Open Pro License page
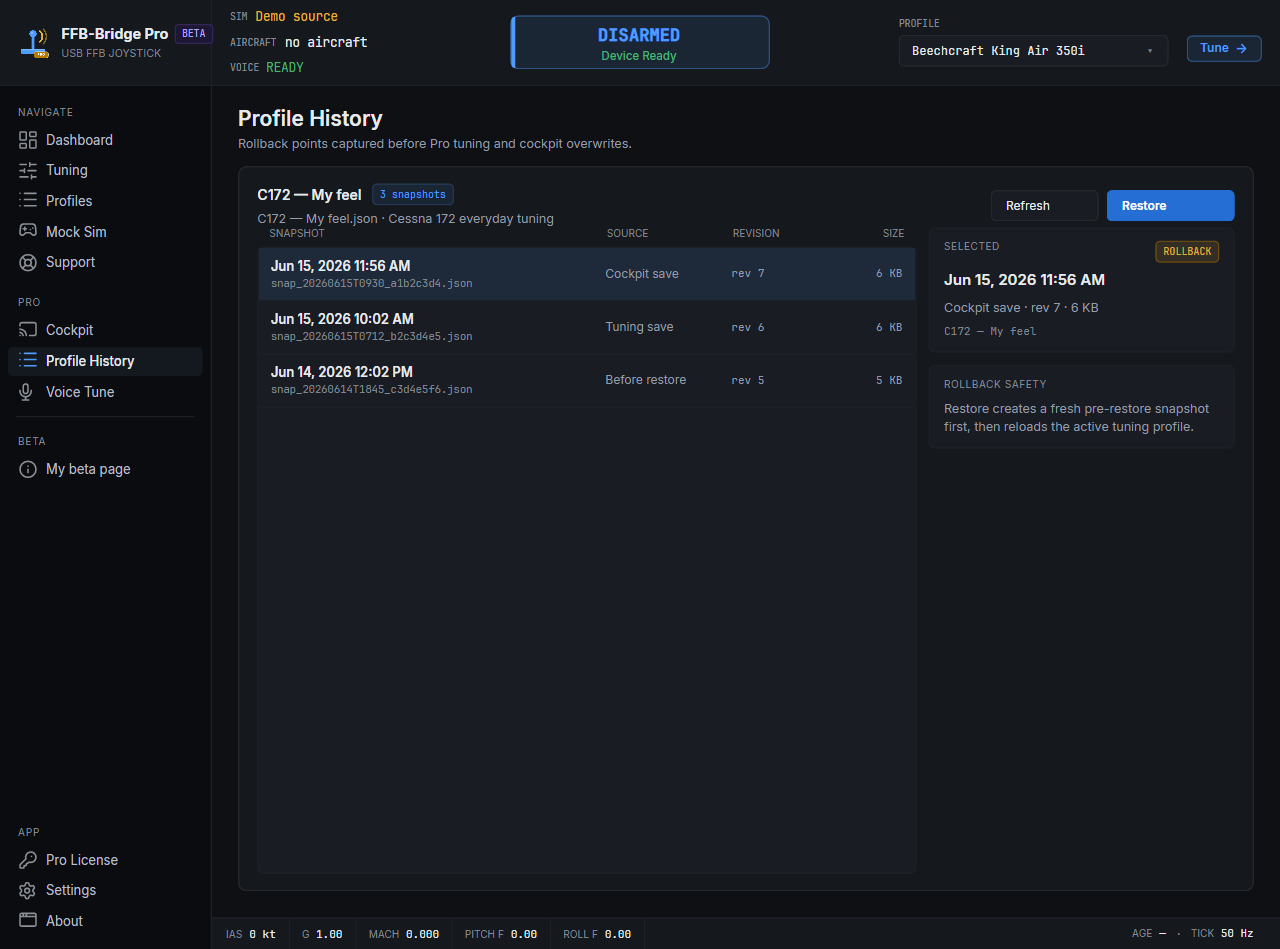This screenshot has height=949, width=1280. point(105,860)
